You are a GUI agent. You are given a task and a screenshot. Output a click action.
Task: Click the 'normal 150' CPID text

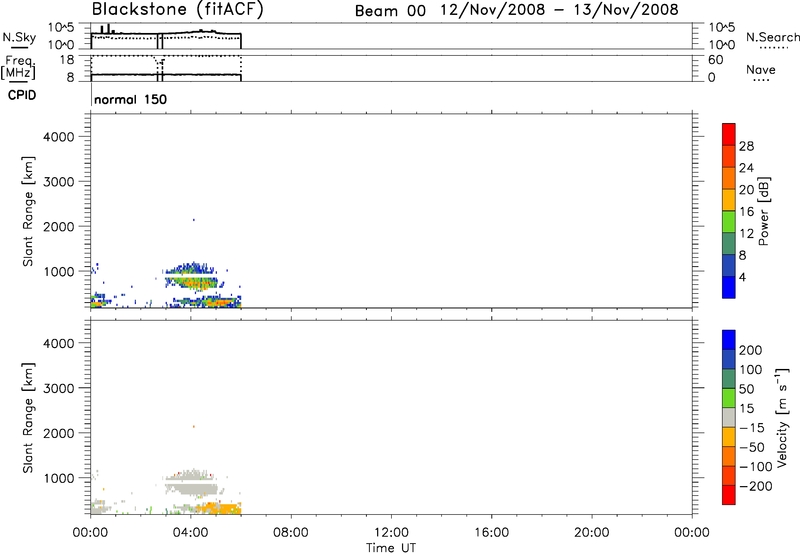131,99
